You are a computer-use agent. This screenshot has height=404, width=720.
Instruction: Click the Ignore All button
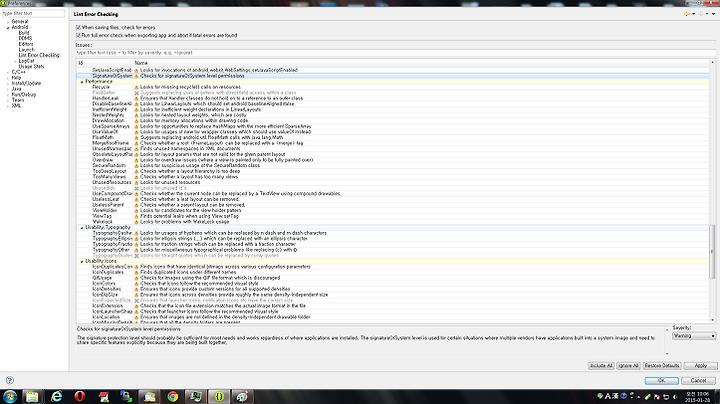pyautogui.click(x=628, y=366)
